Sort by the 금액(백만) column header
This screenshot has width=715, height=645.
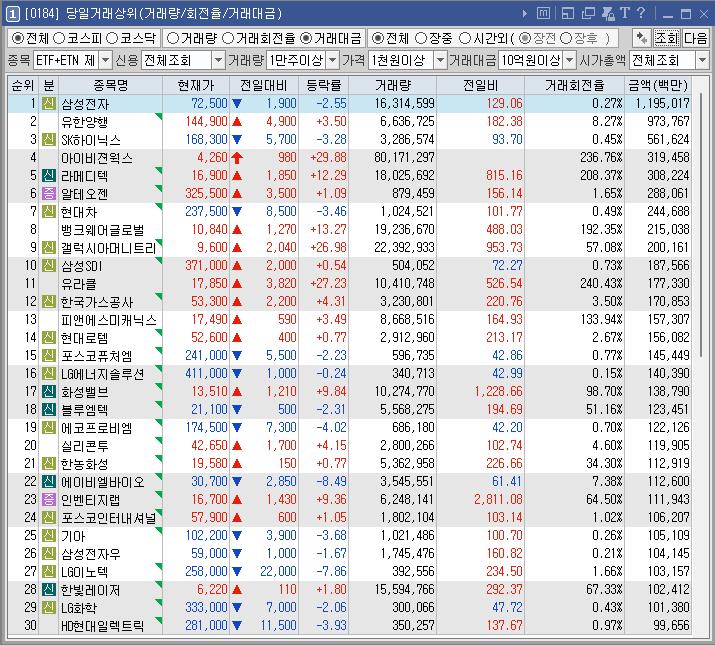pos(658,85)
